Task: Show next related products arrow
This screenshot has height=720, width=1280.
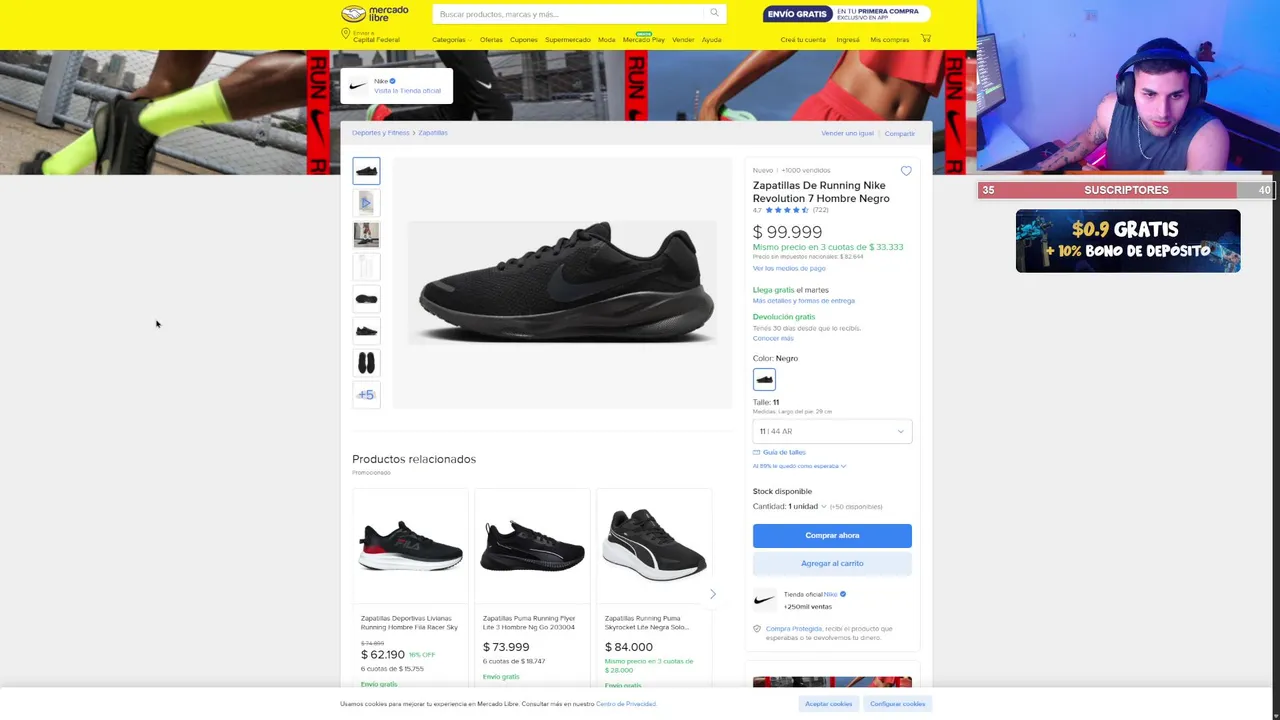Action: point(713,594)
